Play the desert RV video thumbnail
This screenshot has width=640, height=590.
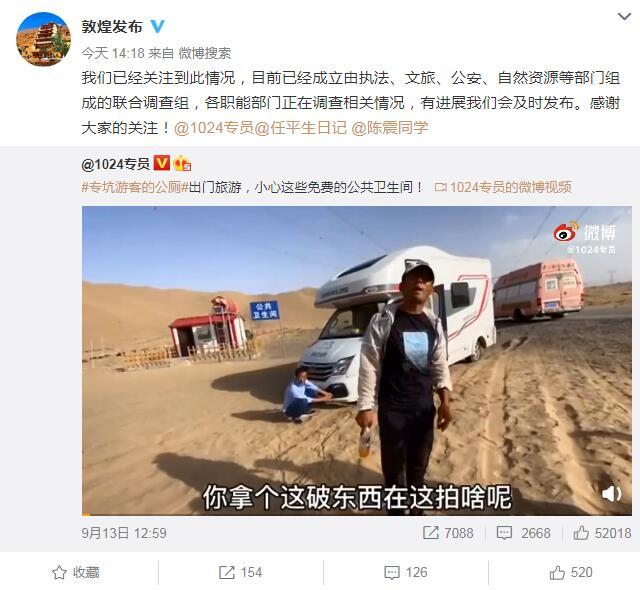point(356,361)
